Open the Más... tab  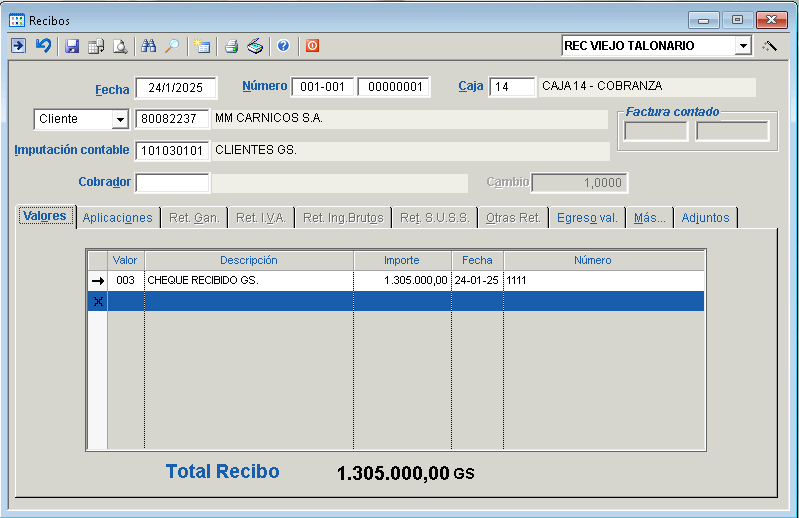click(x=649, y=217)
